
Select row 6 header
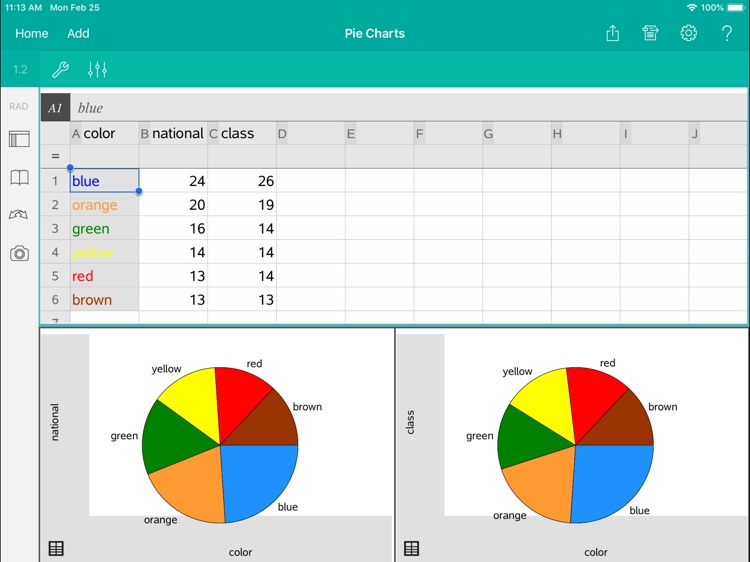point(55,299)
